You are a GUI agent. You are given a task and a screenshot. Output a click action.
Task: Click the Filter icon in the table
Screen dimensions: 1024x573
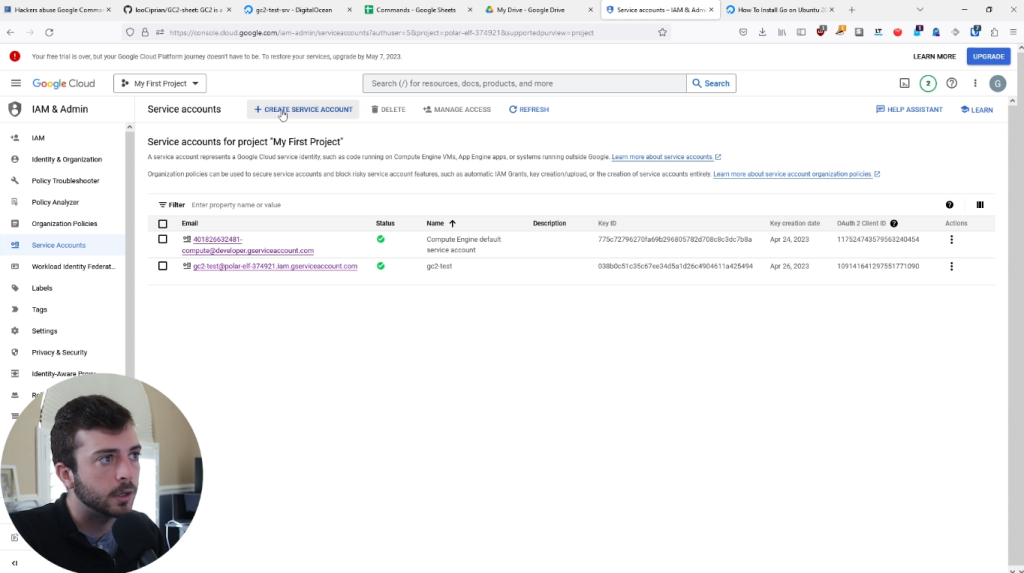(163, 205)
